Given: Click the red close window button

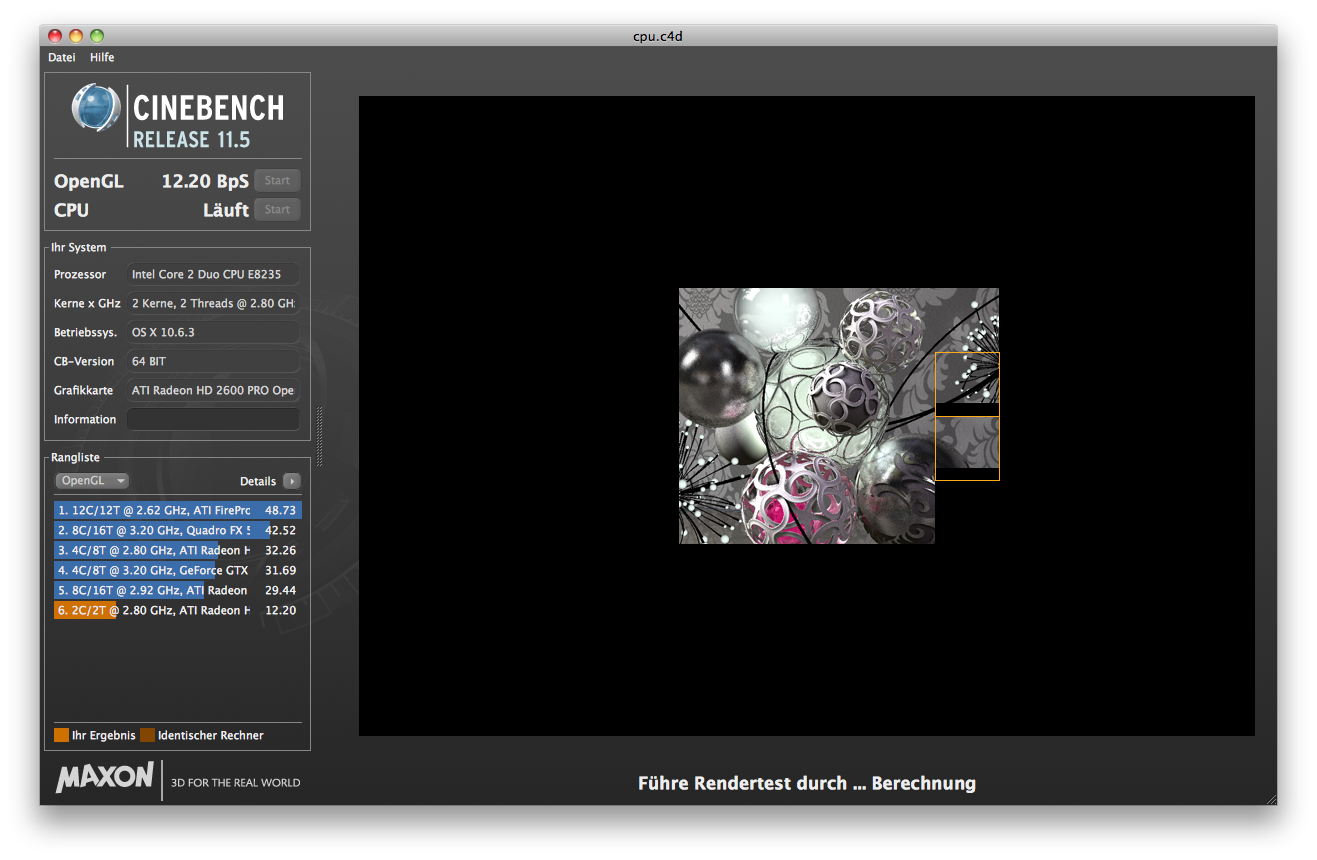Looking at the screenshot, I should [x=55, y=36].
